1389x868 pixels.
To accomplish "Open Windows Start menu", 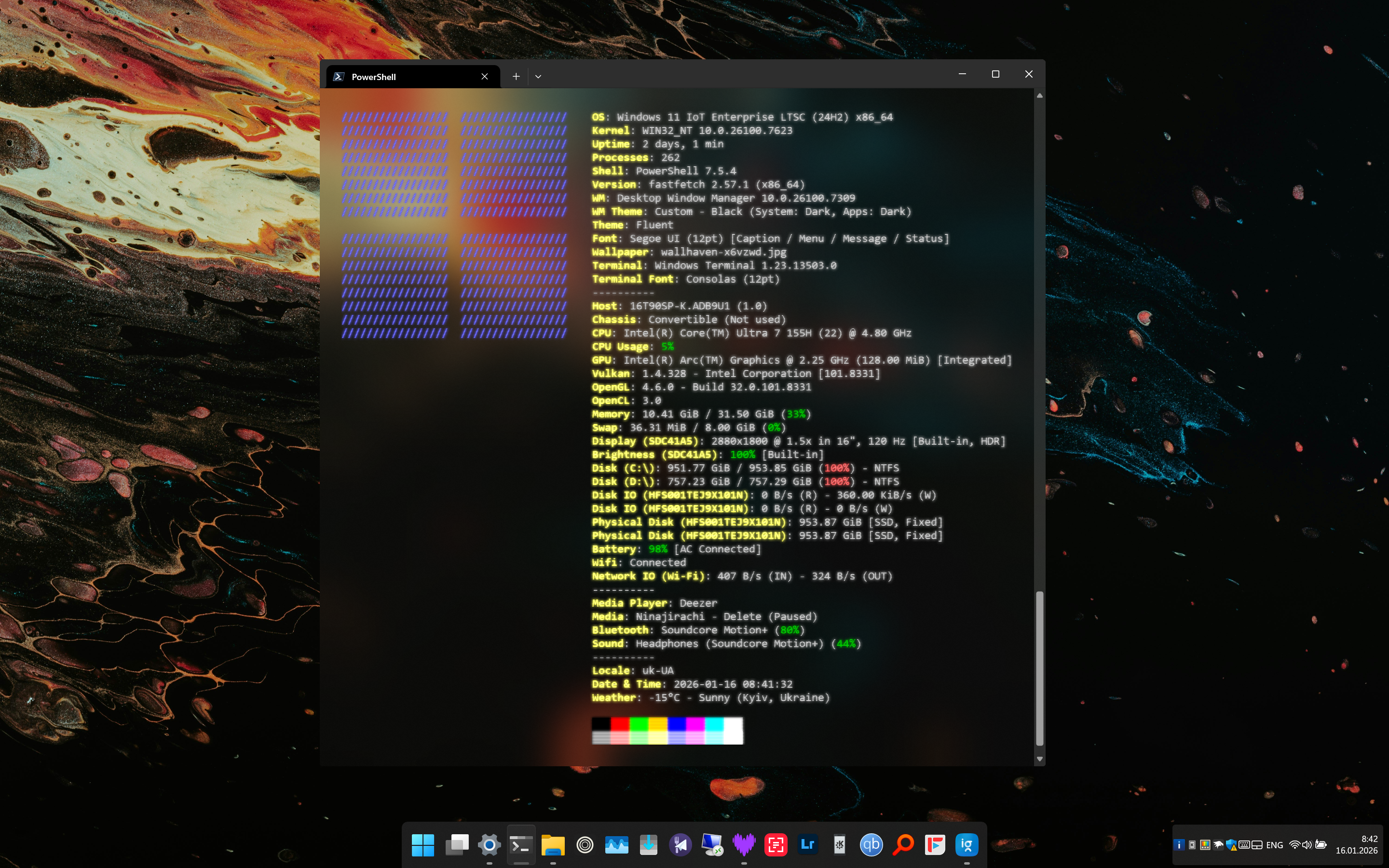I will point(423,844).
